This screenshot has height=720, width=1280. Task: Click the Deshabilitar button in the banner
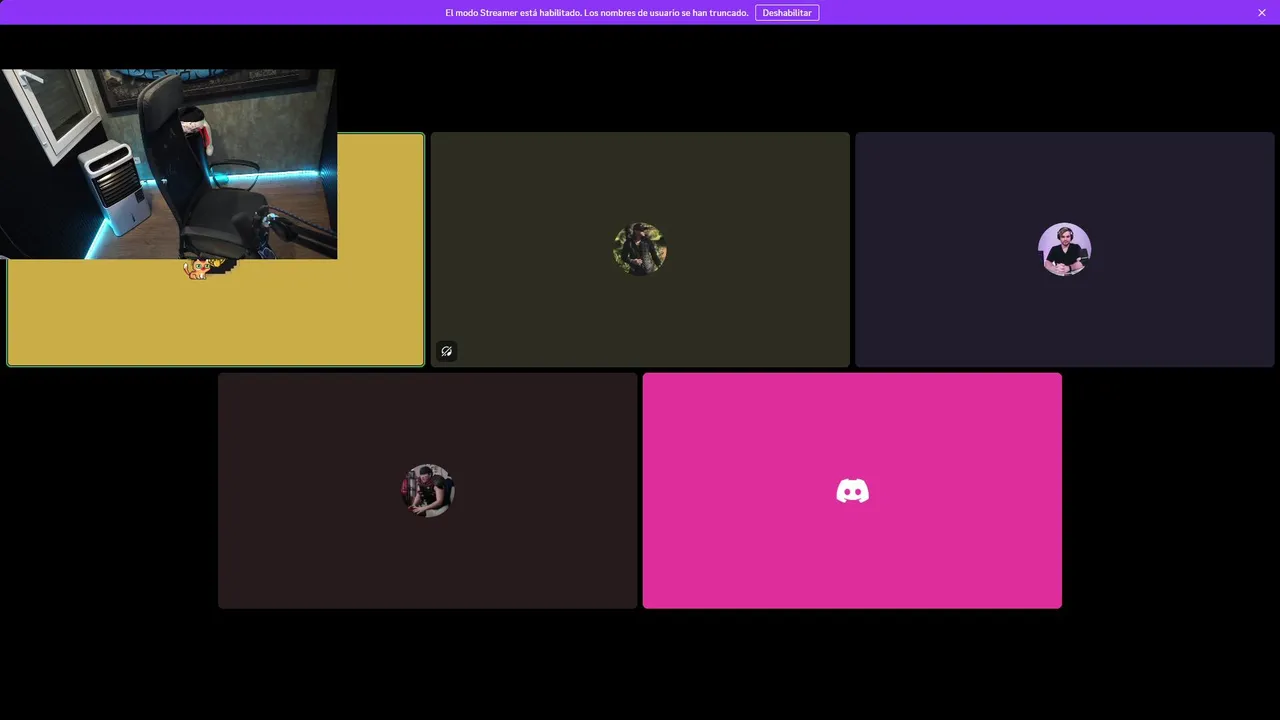(787, 13)
